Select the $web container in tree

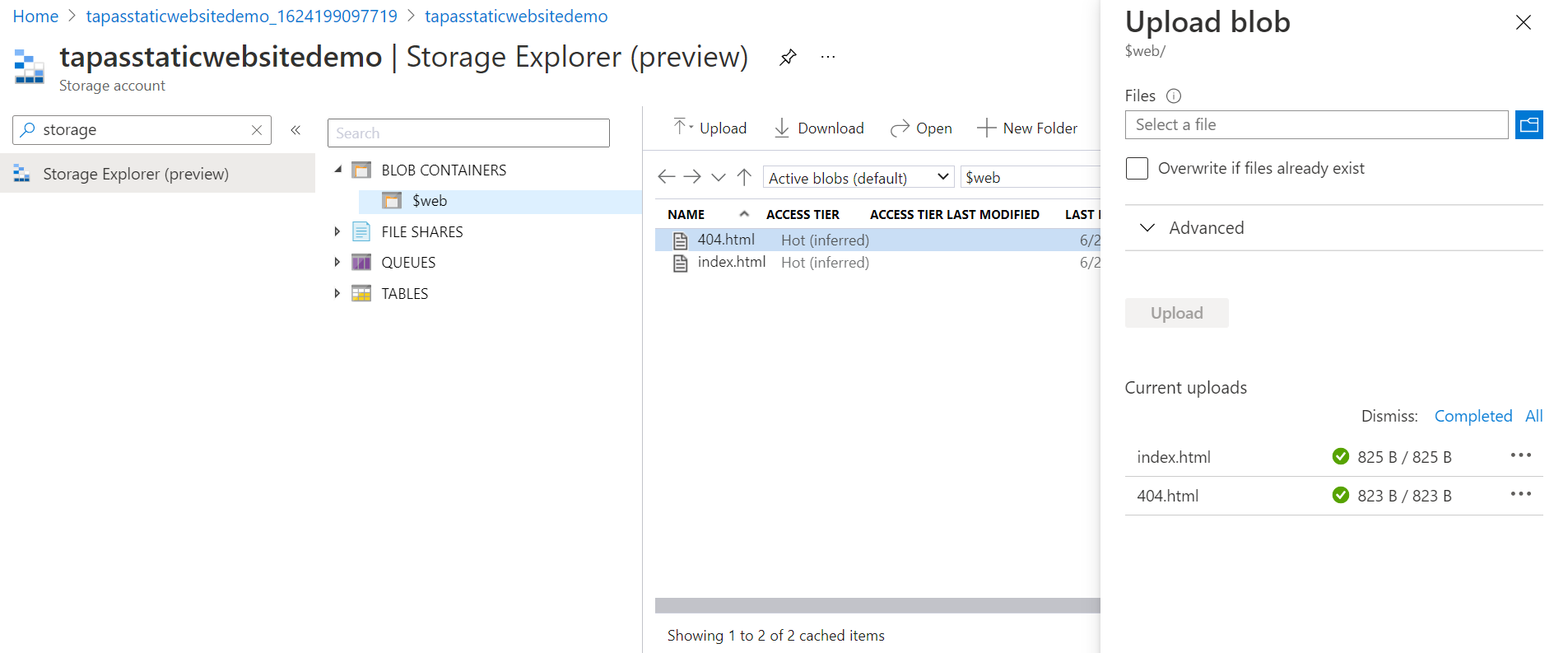[500, 201]
